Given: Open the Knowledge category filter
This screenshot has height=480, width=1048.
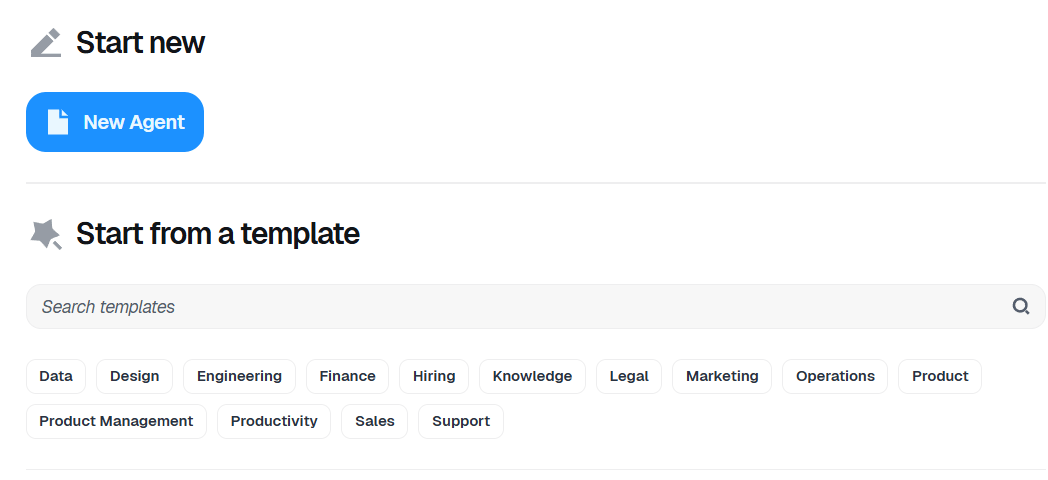Looking at the screenshot, I should pyautogui.click(x=533, y=376).
